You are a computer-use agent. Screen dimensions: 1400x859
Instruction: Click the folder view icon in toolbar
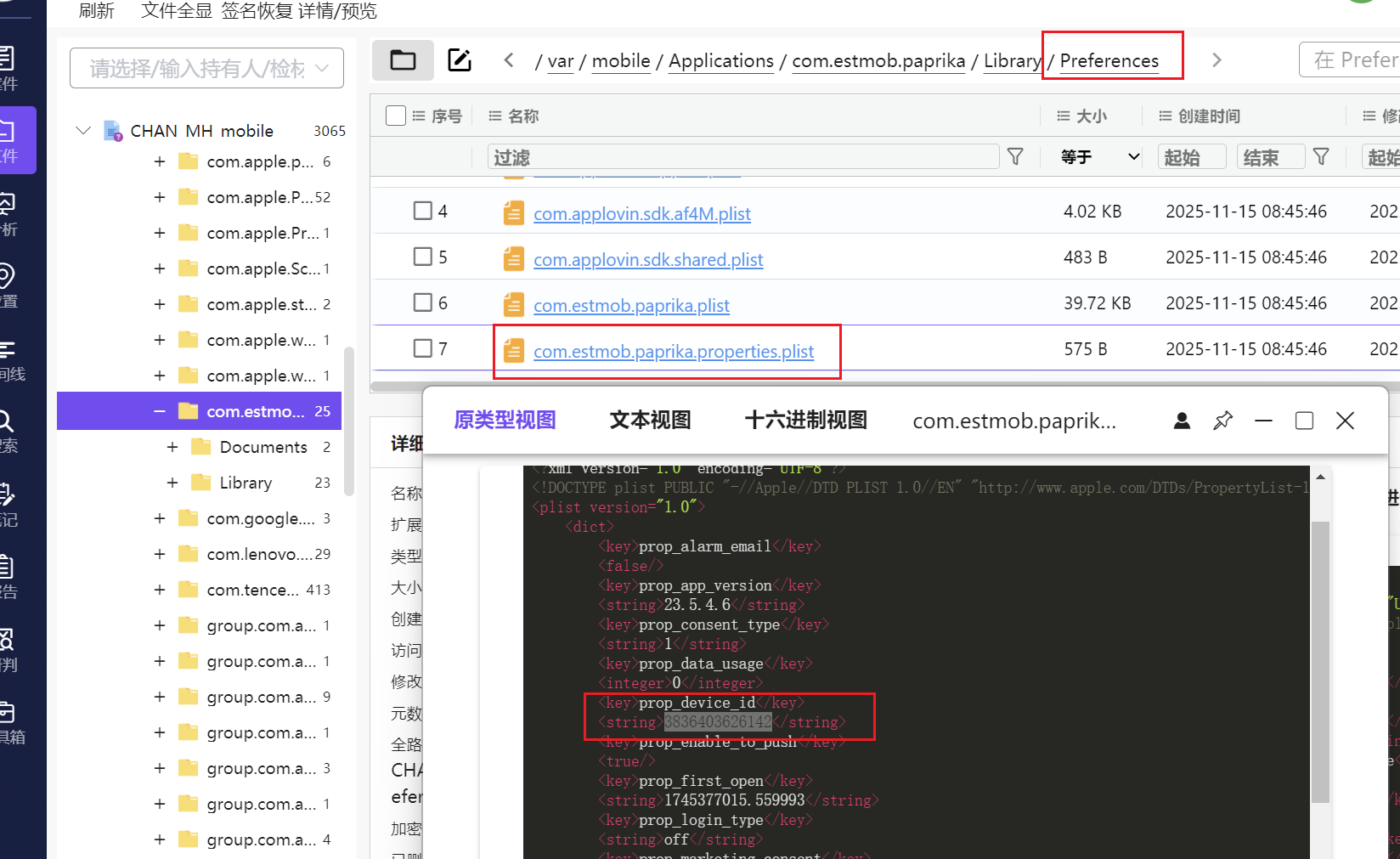click(403, 60)
